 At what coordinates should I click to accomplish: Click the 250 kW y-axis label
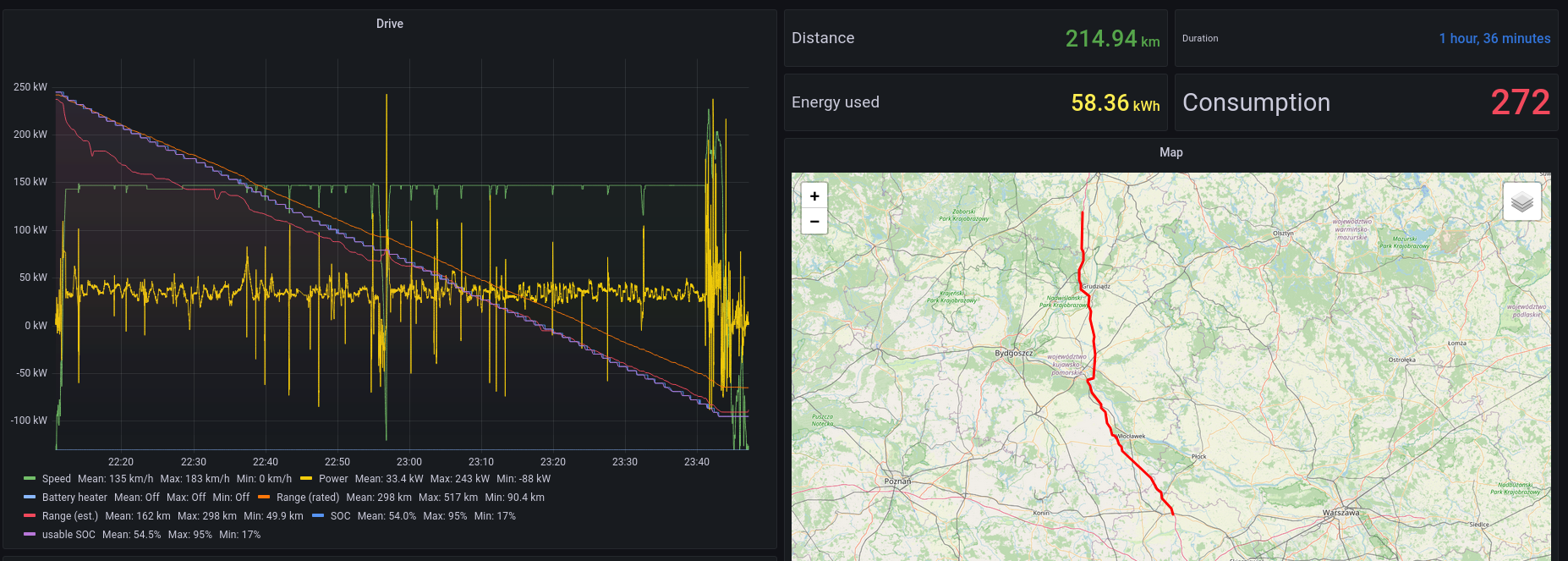(30, 87)
